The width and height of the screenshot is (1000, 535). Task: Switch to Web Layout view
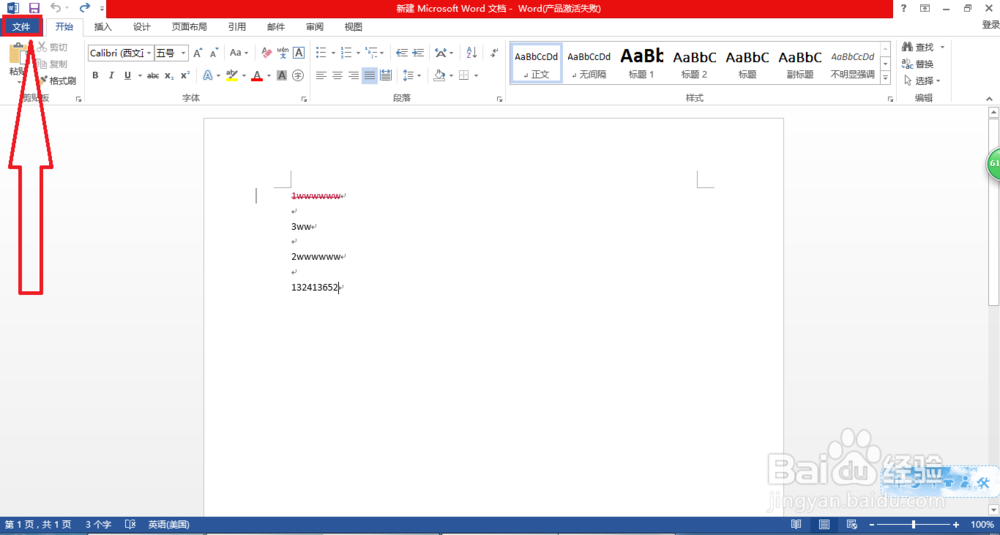(x=853, y=524)
